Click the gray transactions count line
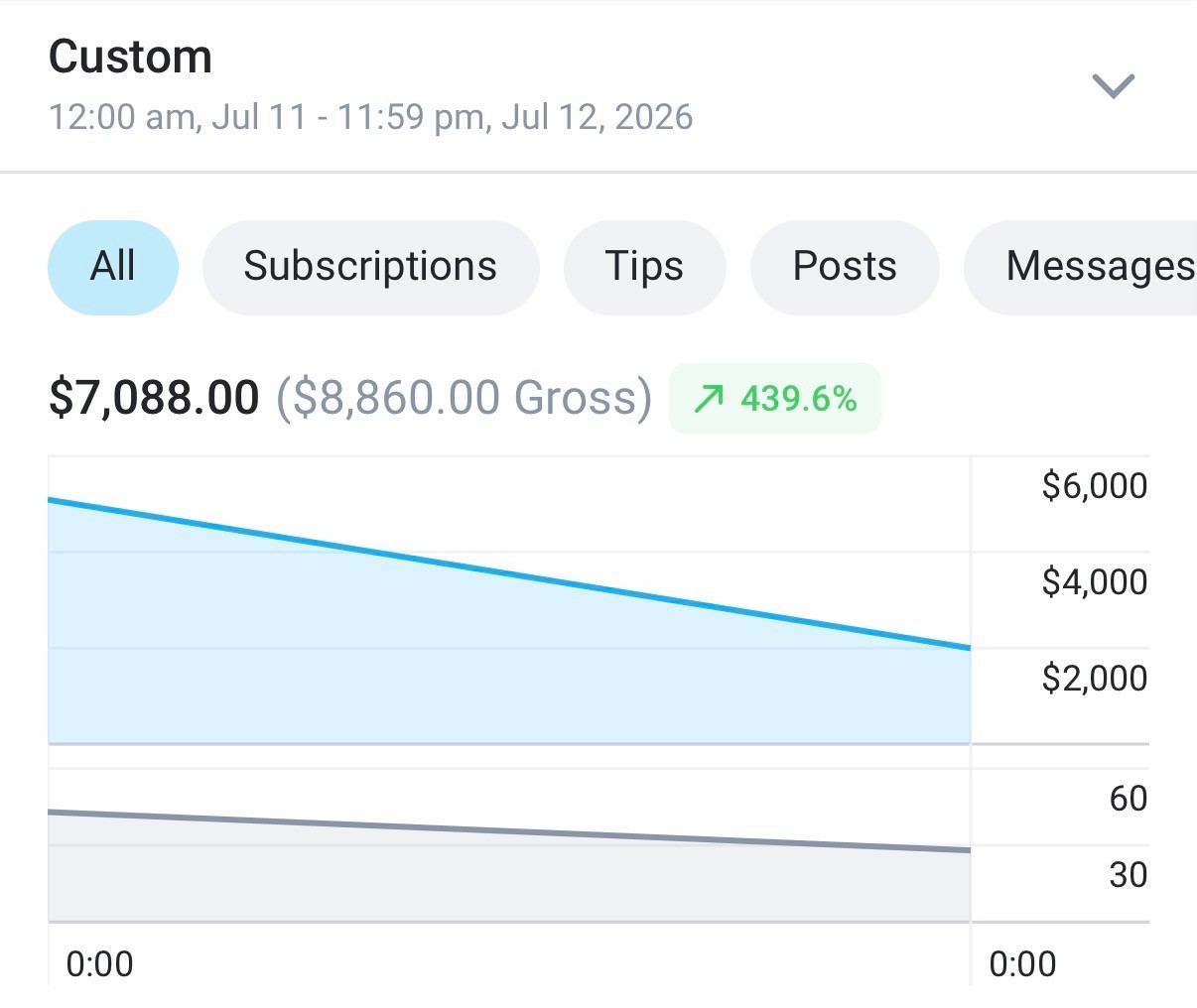Screen dimensions: 1197x1008 point(509,831)
